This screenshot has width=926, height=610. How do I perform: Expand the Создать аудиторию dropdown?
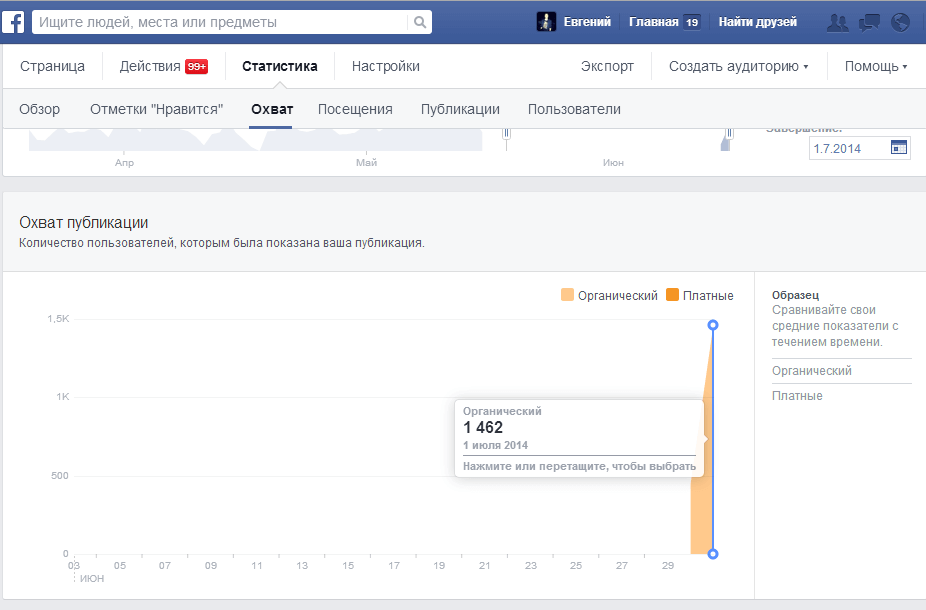[738, 66]
